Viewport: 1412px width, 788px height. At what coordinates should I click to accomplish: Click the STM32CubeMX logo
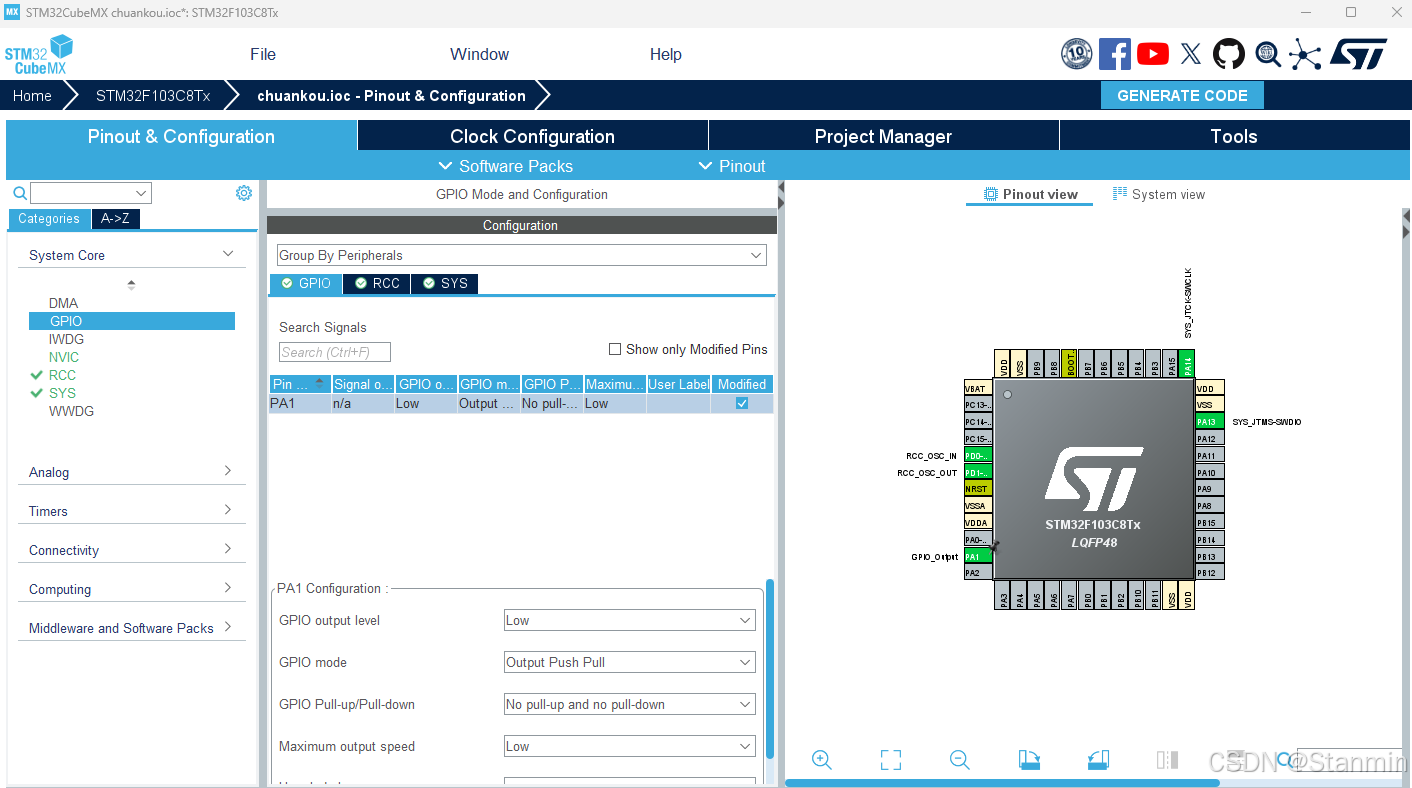pos(39,55)
